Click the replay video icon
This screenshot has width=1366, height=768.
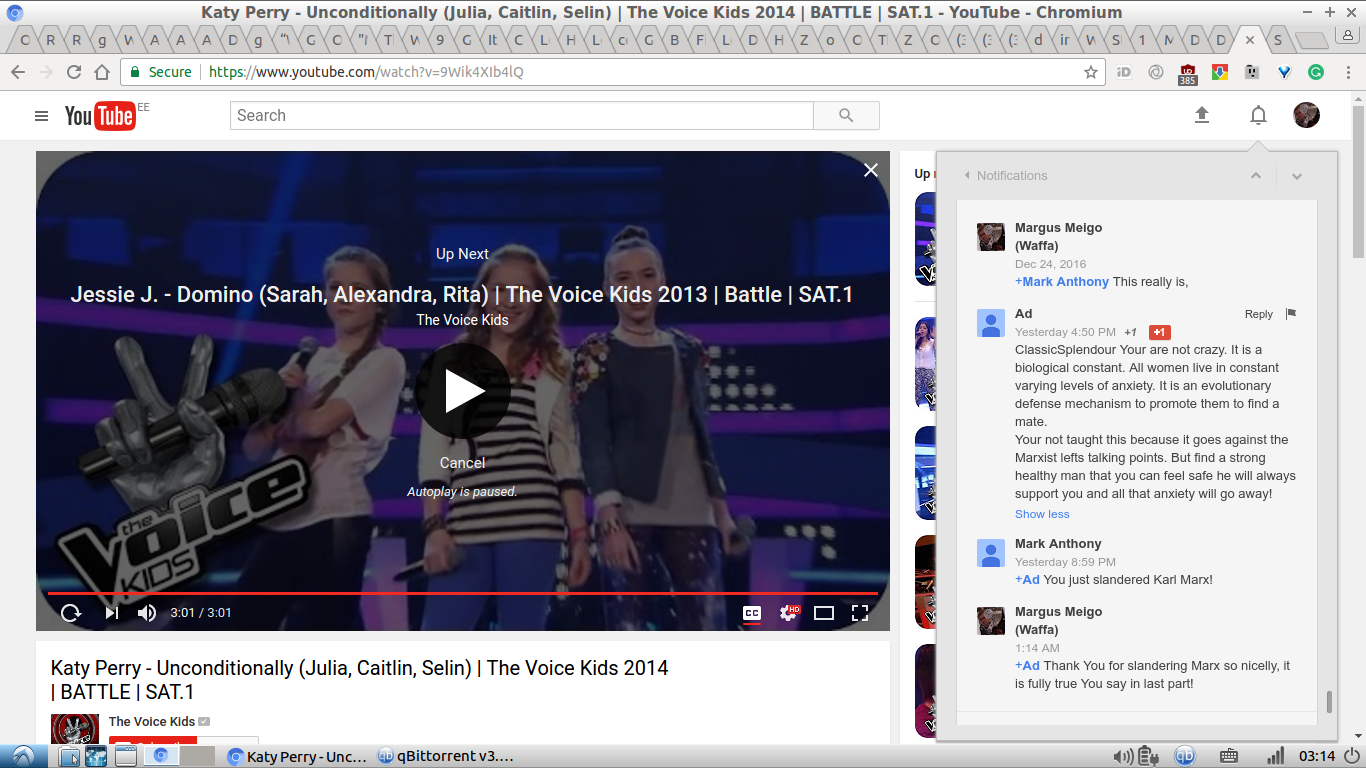[x=70, y=613]
